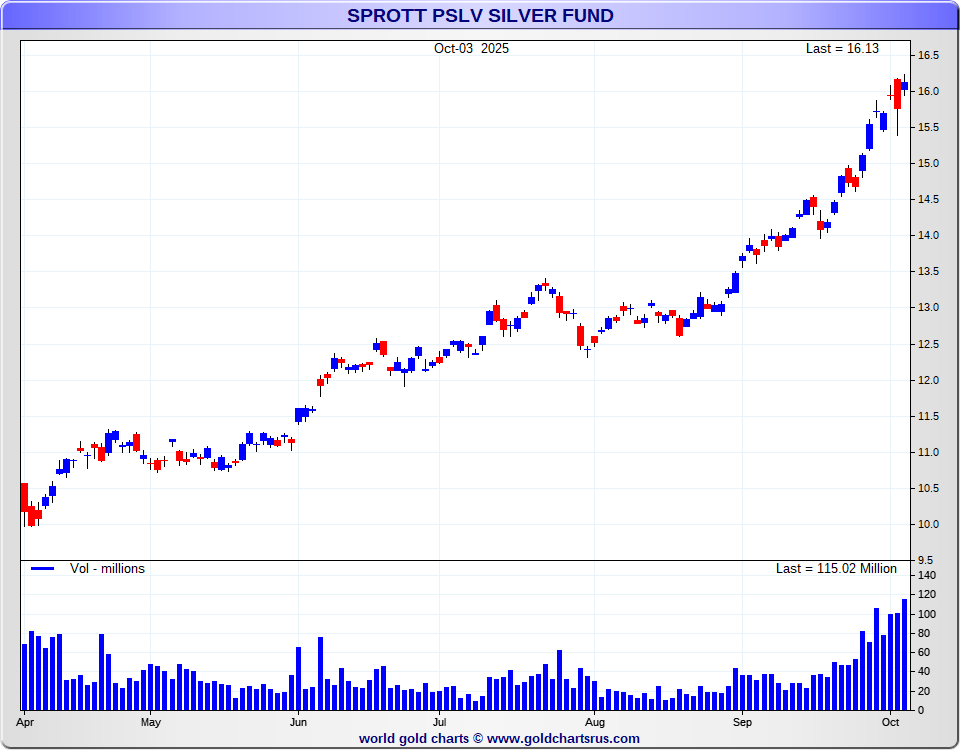The height and width of the screenshot is (750, 960).
Task: Click the rightmost, tallest volume bar
Action: pyautogui.click(x=905, y=654)
